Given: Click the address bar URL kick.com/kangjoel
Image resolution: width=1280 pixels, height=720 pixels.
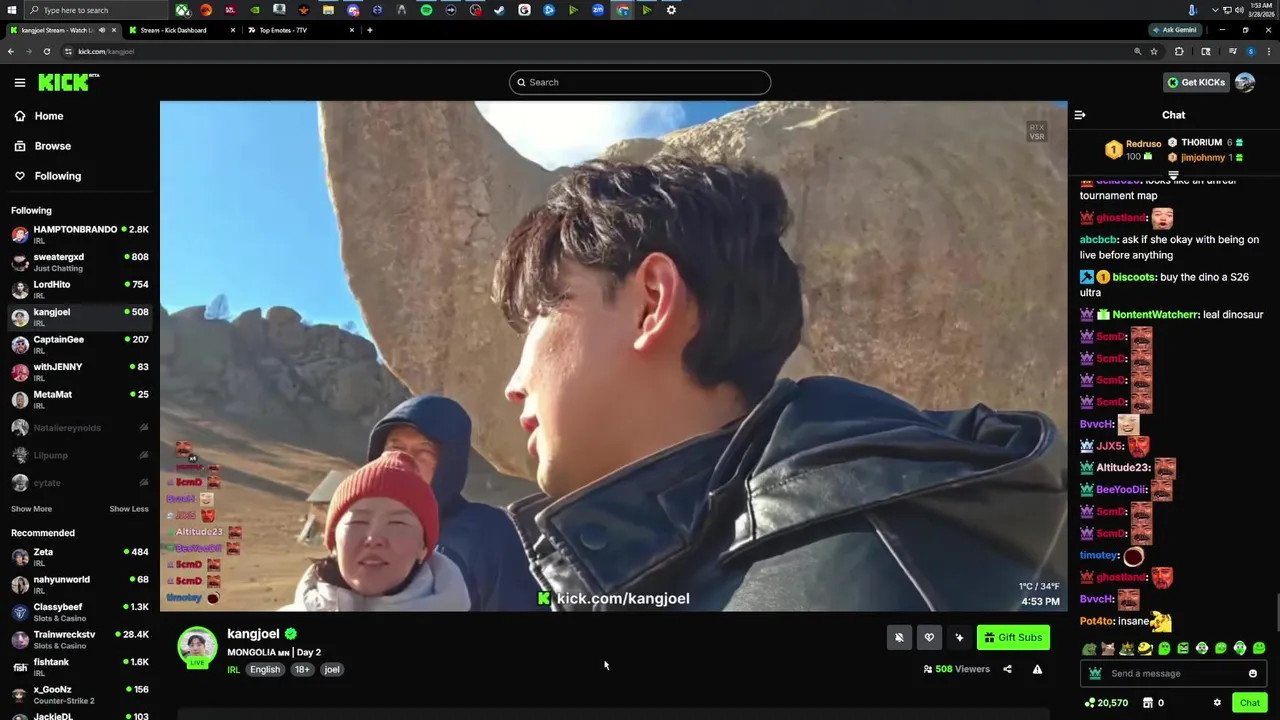Looking at the screenshot, I should point(106,51).
